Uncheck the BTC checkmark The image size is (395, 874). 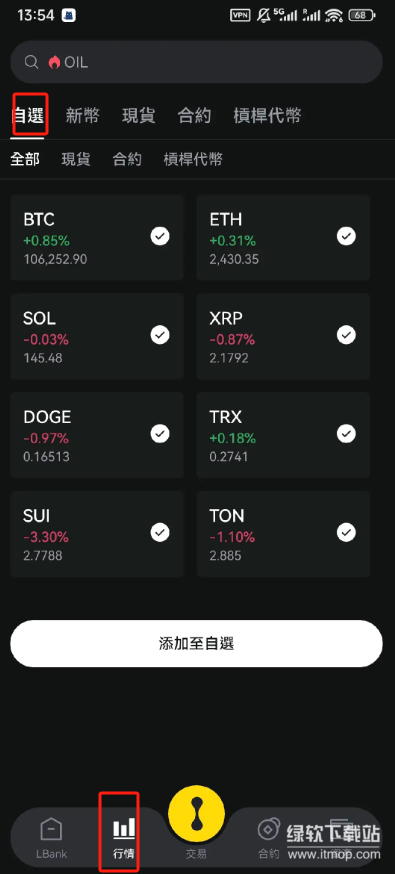point(160,237)
